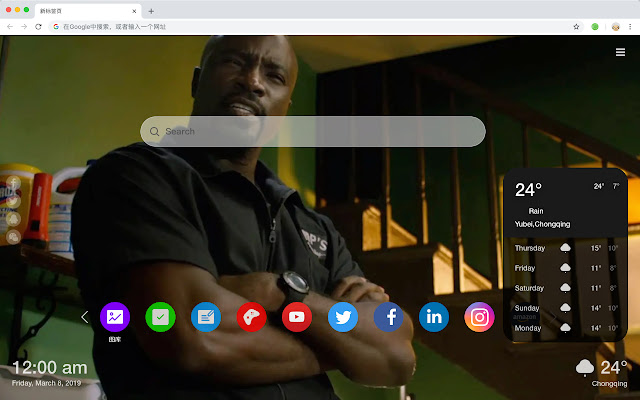The height and width of the screenshot is (400, 640).
Task: Share via the small Facebook sidebar icon
Action: [13, 183]
